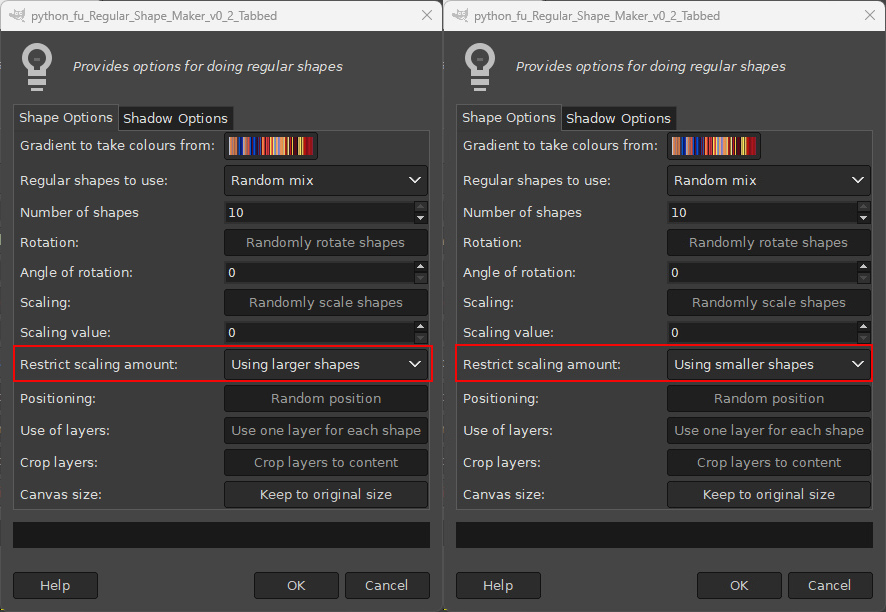The width and height of the screenshot is (886, 612).
Task: Increase Number of shapes in the larger-shapes dialog
Action: [x=420, y=207]
